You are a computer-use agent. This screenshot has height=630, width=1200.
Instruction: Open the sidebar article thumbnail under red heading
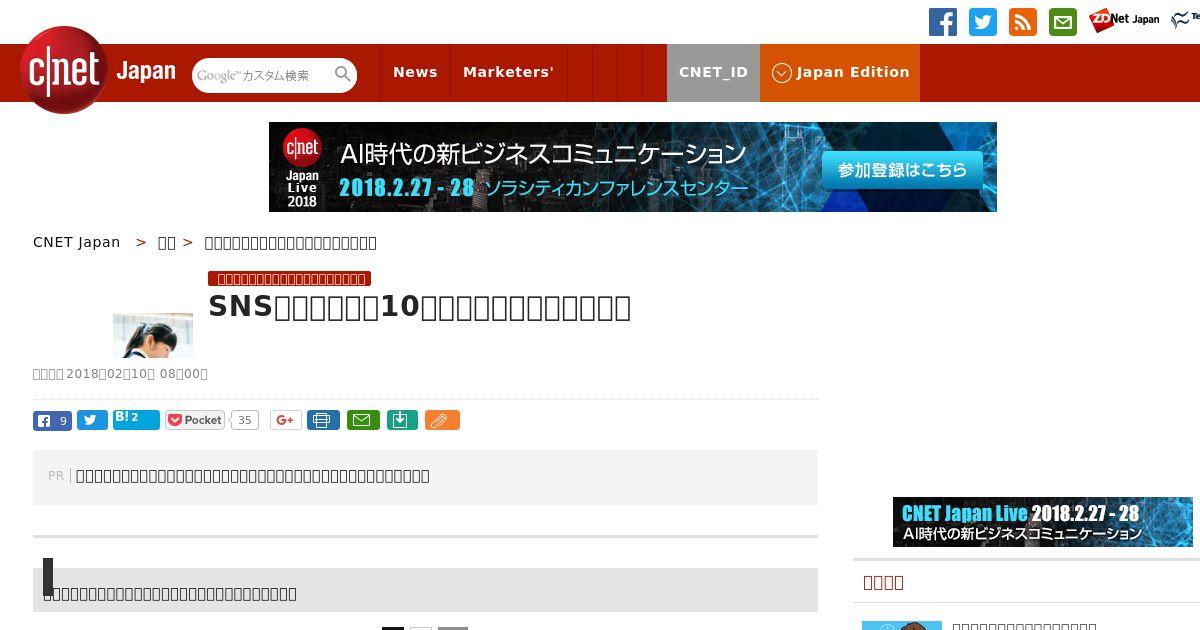point(902,625)
